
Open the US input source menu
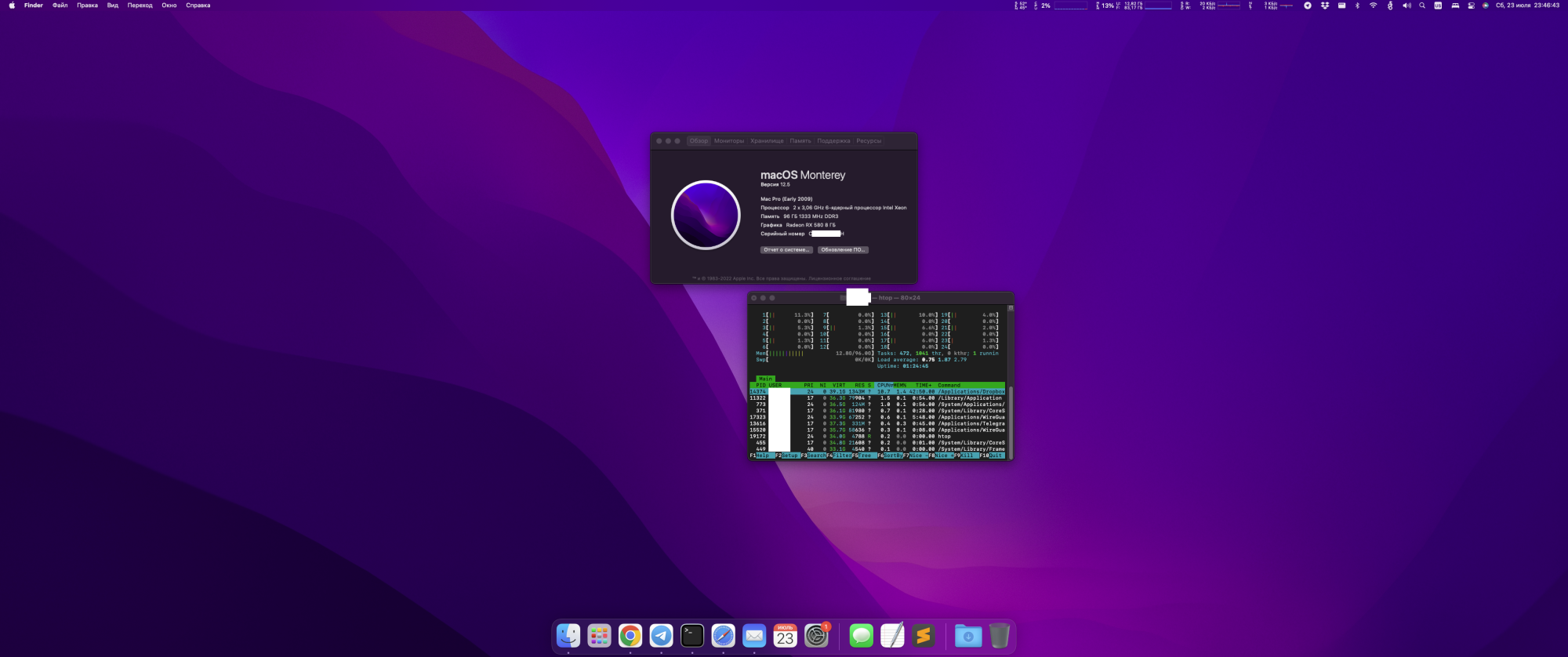tap(1438, 5)
